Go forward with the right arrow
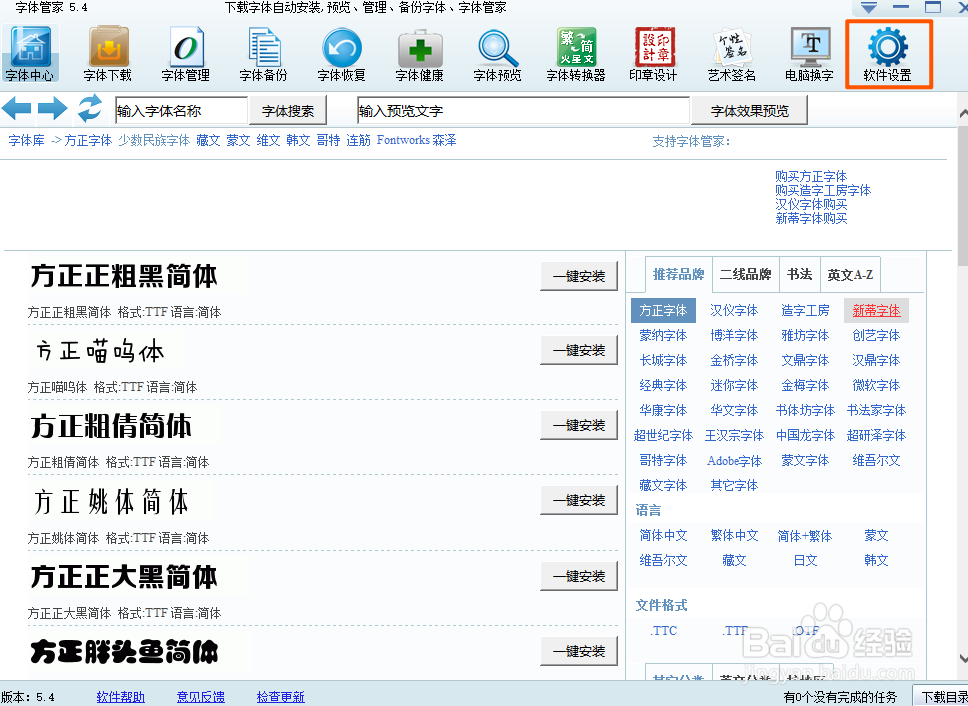Viewport: 968px width, 706px height. click(53, 109)
